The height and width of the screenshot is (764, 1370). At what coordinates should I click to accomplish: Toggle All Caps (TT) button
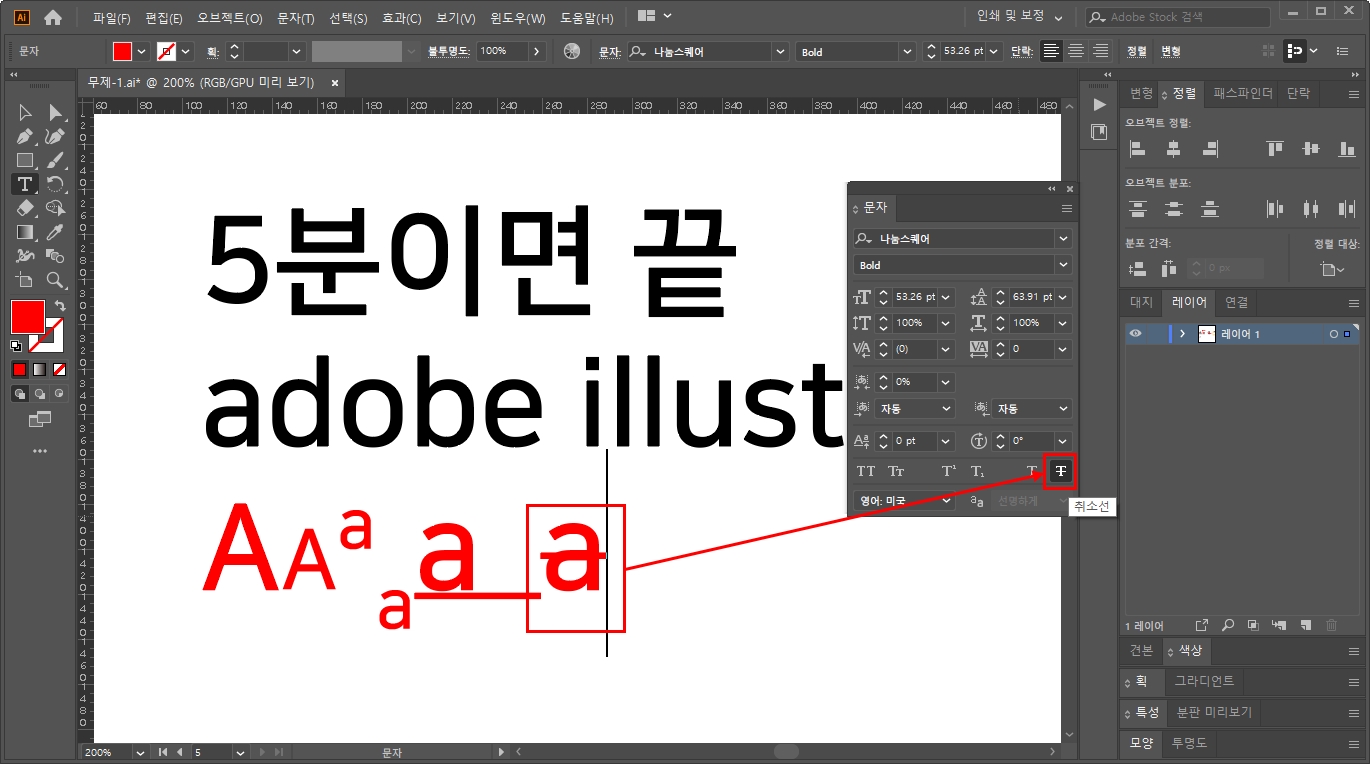866,471
